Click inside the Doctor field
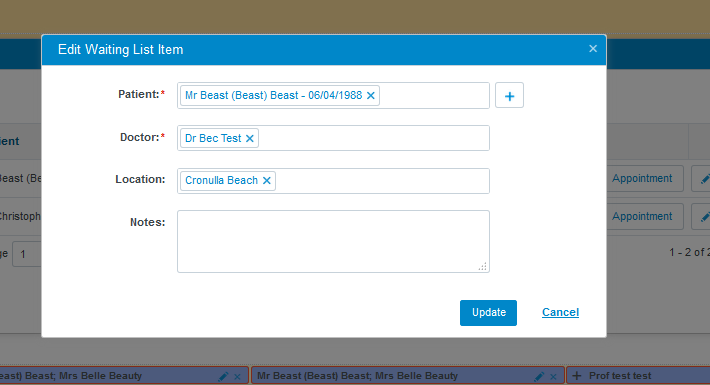The image size is (710, 385). coord(333,138)
